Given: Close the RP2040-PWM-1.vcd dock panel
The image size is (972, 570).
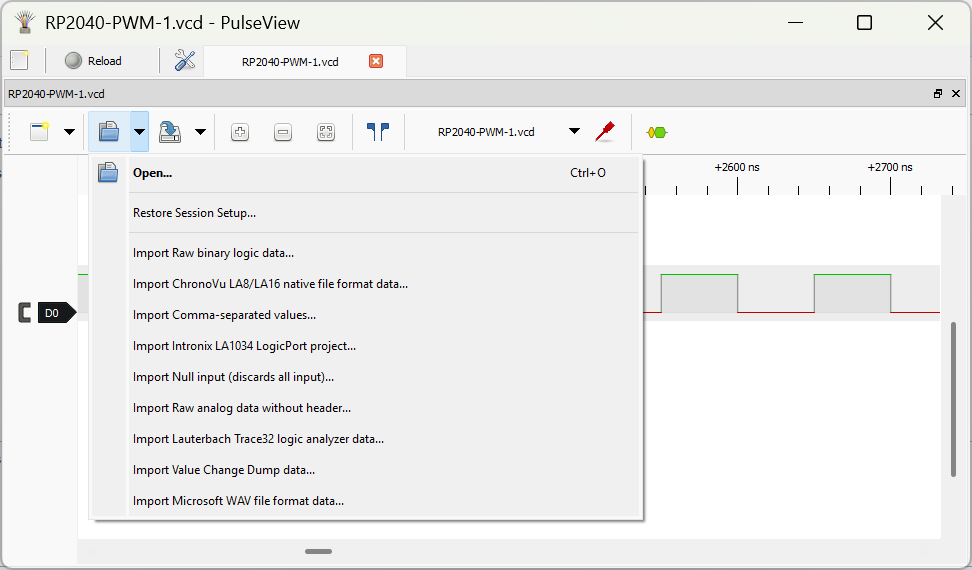Looking at the screenshot, I should (x=956, y=94).
